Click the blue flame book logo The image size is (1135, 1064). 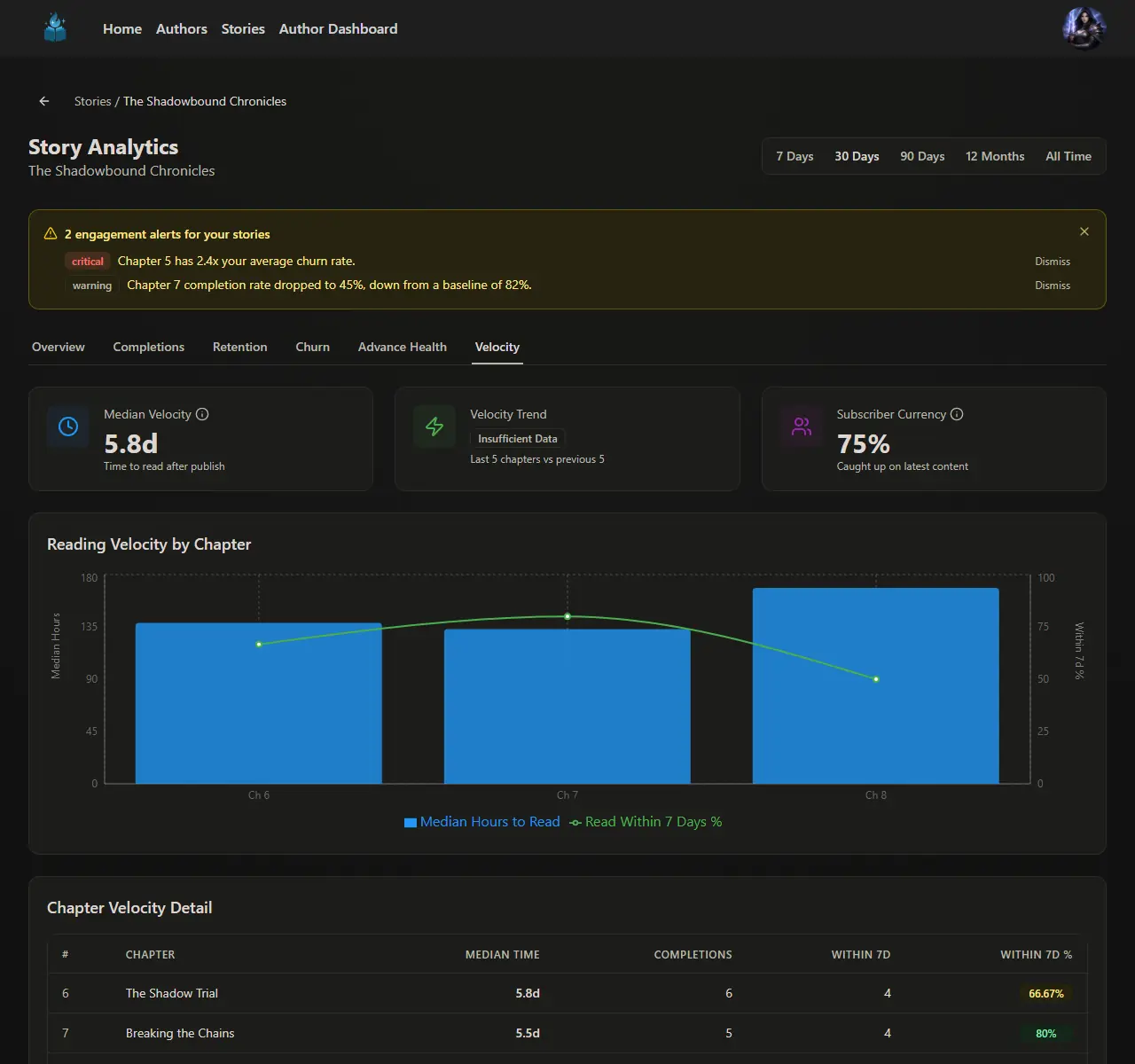55,28
